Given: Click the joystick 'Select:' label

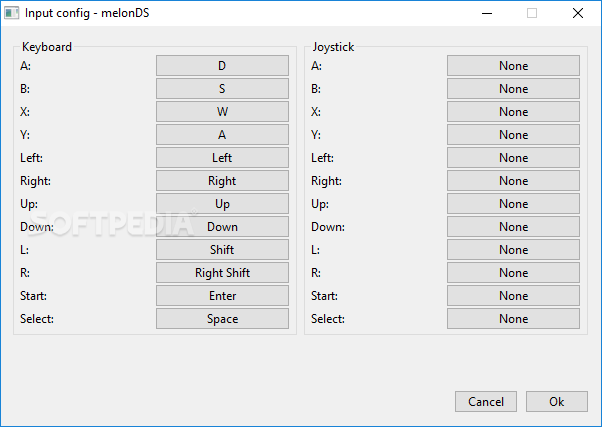Looking at the screenshot, I should point(328,319).
